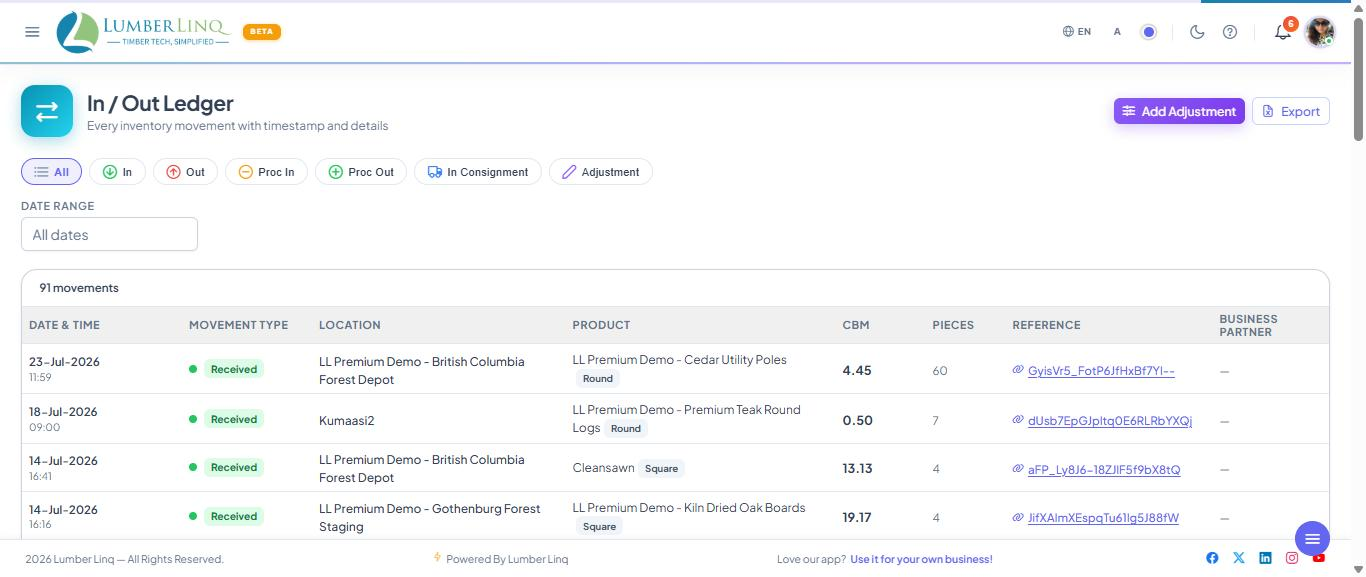
Task: Click the Round tag on Cedar Utility Poles
Action: (598, 378)
